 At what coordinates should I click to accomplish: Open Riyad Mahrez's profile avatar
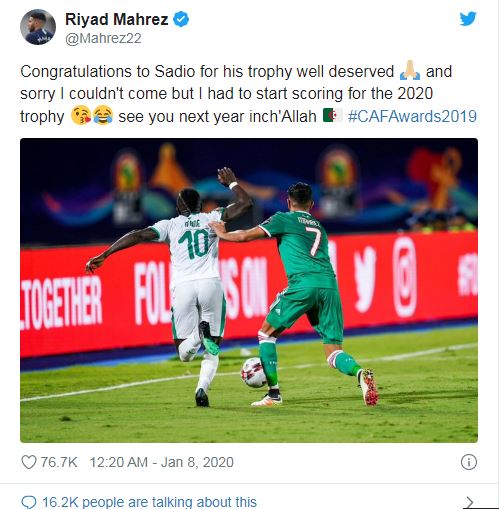(38, 27)
